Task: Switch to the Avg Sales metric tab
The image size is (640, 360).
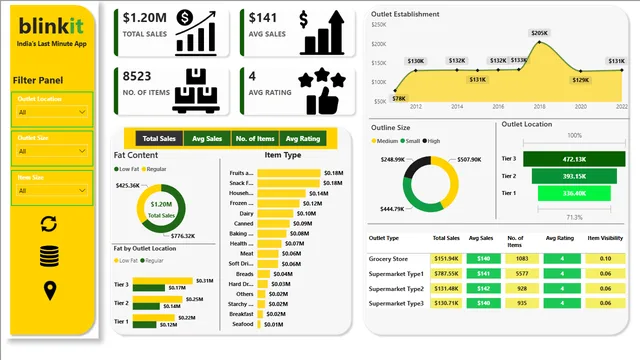Action: click(x=207, y=139)
